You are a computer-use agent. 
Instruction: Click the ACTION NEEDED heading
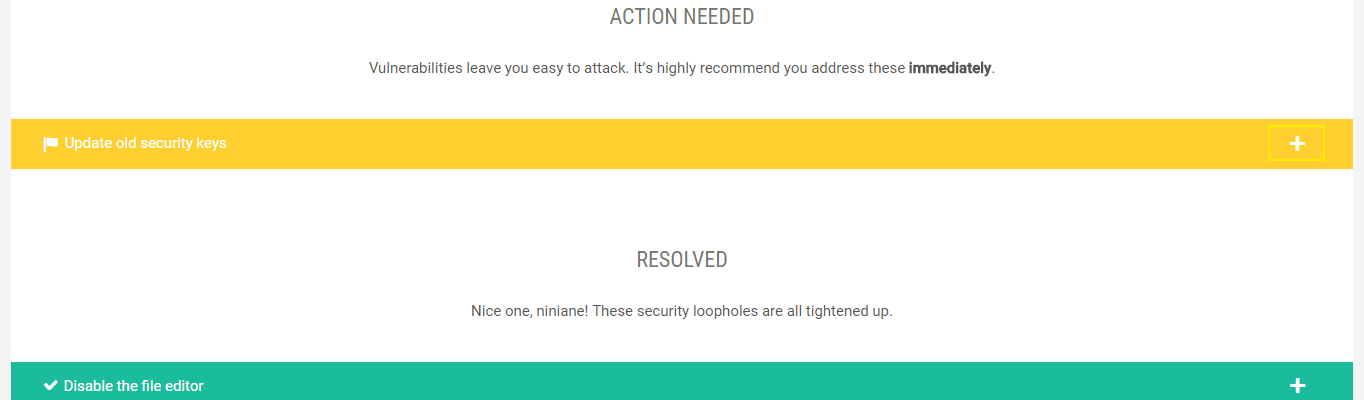pos(681,17)
